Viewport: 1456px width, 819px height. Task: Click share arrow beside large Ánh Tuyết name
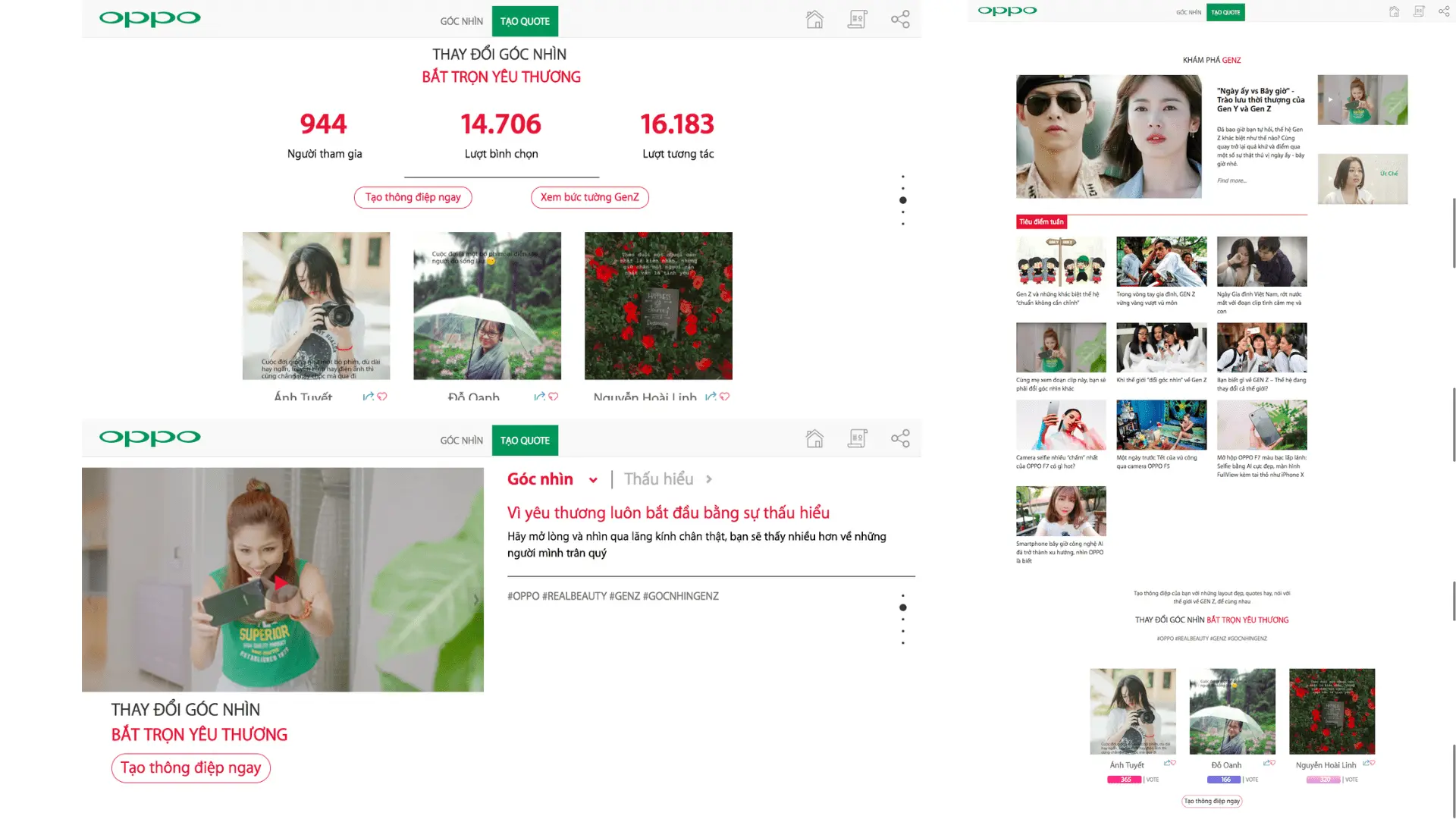click(368, 397)
